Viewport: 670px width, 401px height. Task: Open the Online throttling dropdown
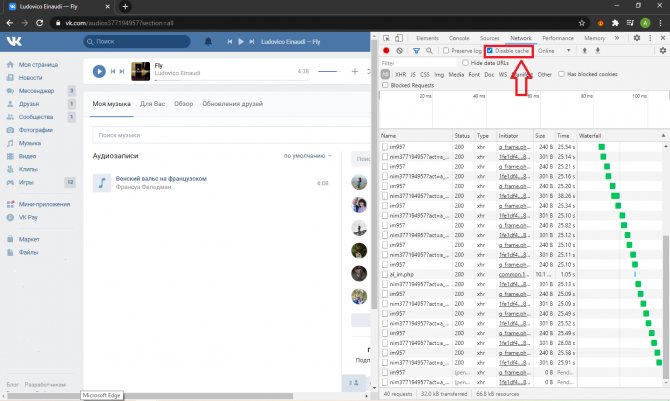[554, 50]
